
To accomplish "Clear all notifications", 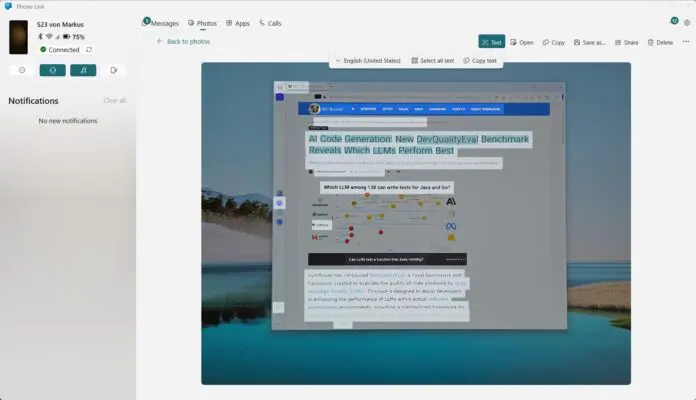I will tap(115, 100).
